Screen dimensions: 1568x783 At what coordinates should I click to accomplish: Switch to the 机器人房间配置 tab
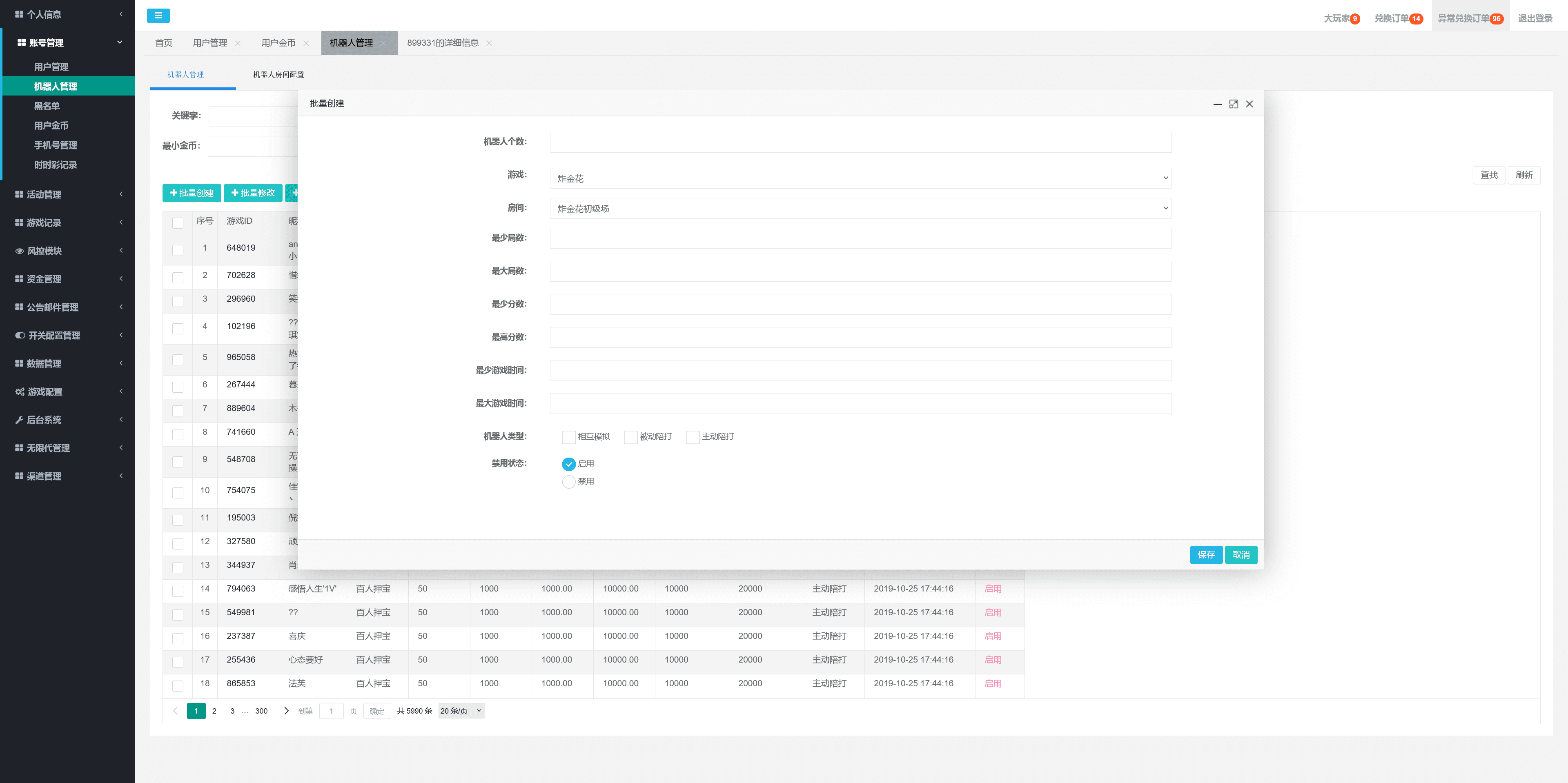pos(278,74)
